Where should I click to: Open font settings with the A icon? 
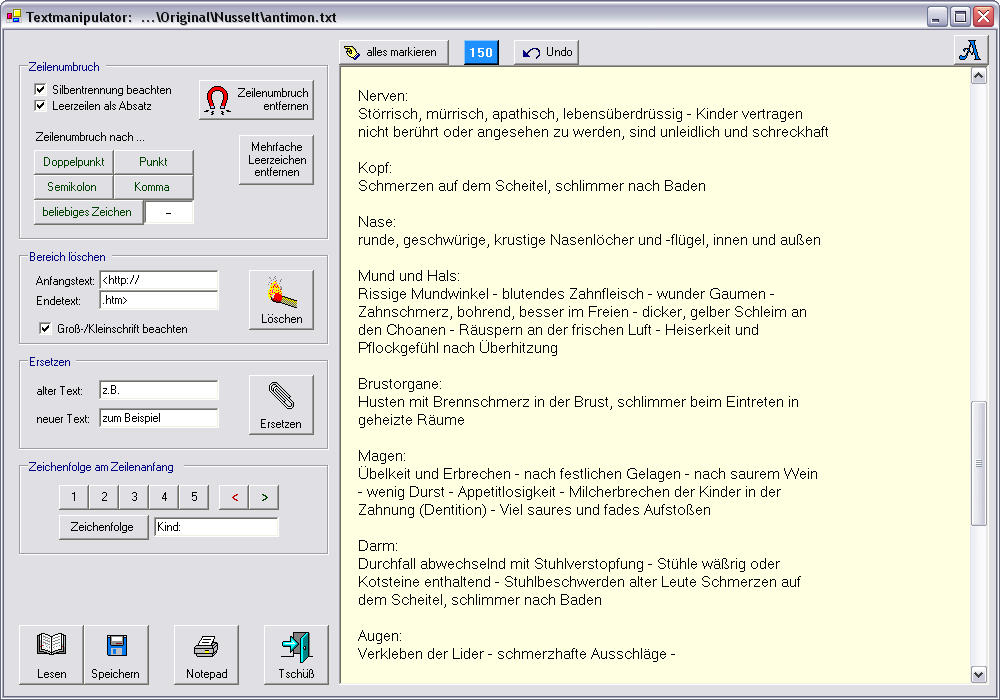(x=968, y=51)
